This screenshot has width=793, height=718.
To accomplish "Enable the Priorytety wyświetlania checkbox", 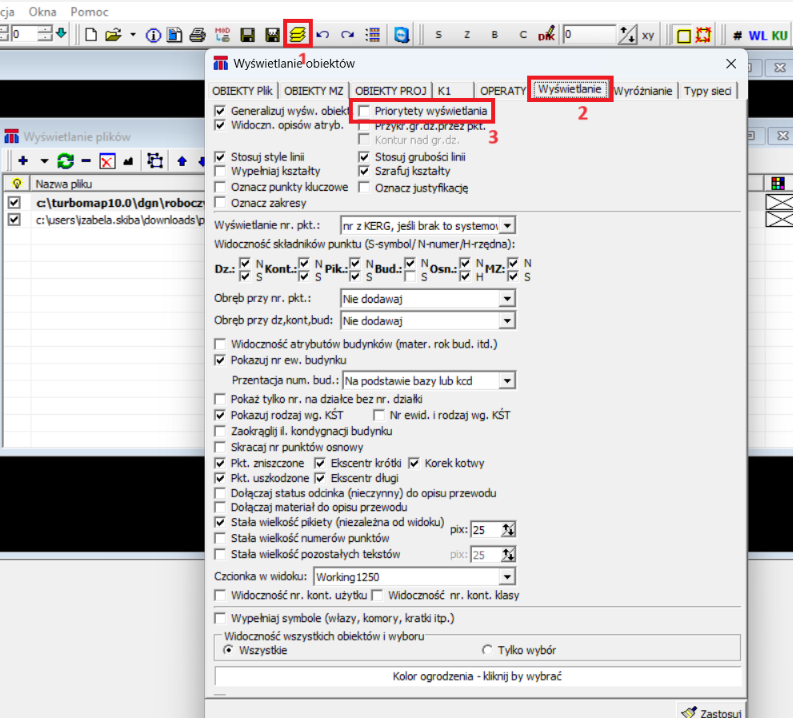I will (x=366, y=111).
